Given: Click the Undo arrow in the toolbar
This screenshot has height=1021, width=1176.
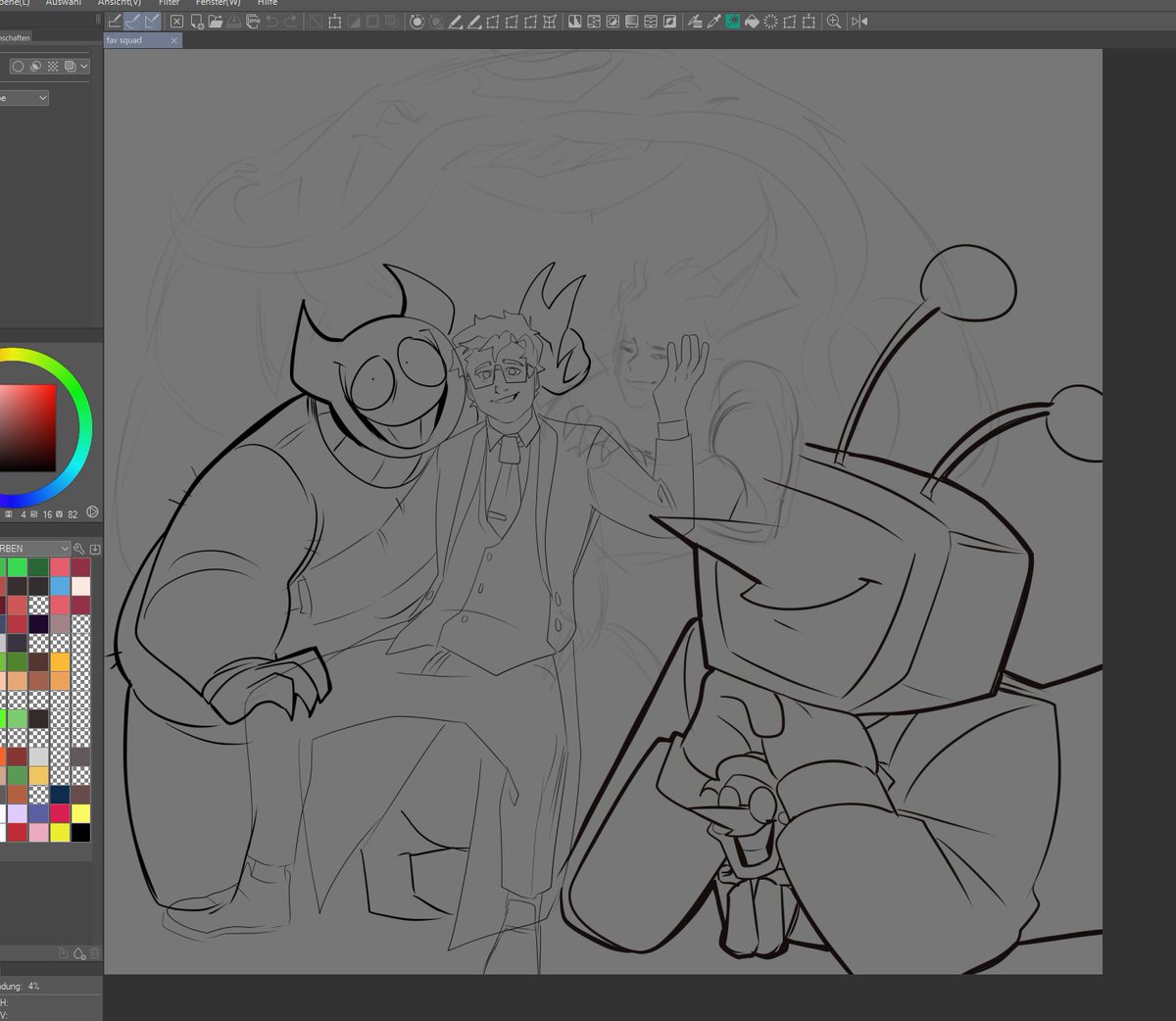Looking at the screenshot, I should tap(271, 22).
